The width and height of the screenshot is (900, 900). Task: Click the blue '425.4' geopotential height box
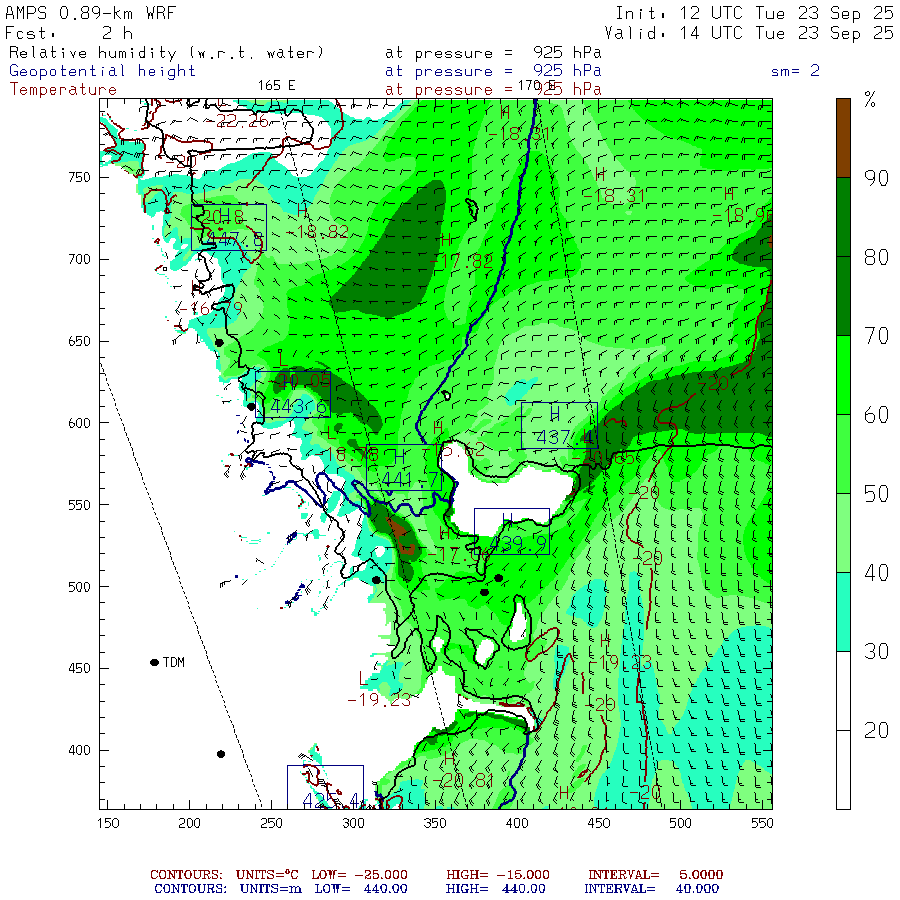325,787
